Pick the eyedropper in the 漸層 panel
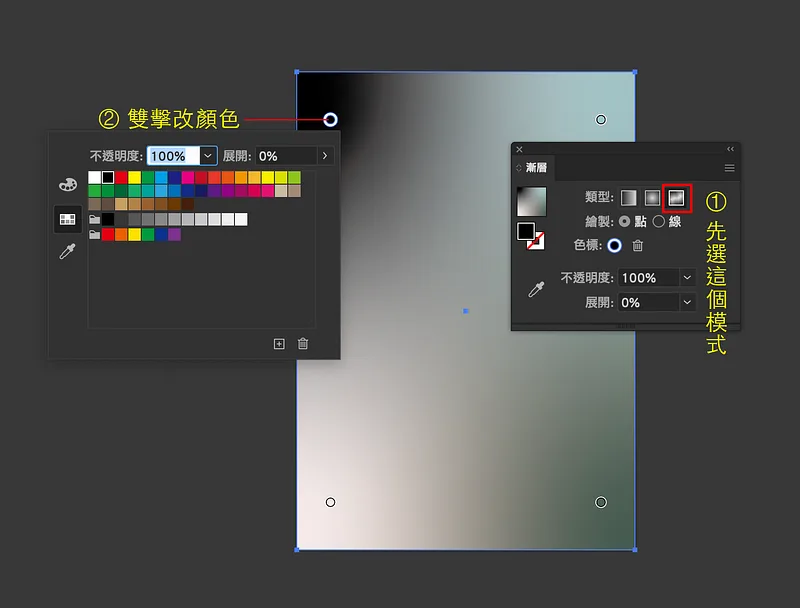This screenshot has height=608, width=800. (536, 289)
